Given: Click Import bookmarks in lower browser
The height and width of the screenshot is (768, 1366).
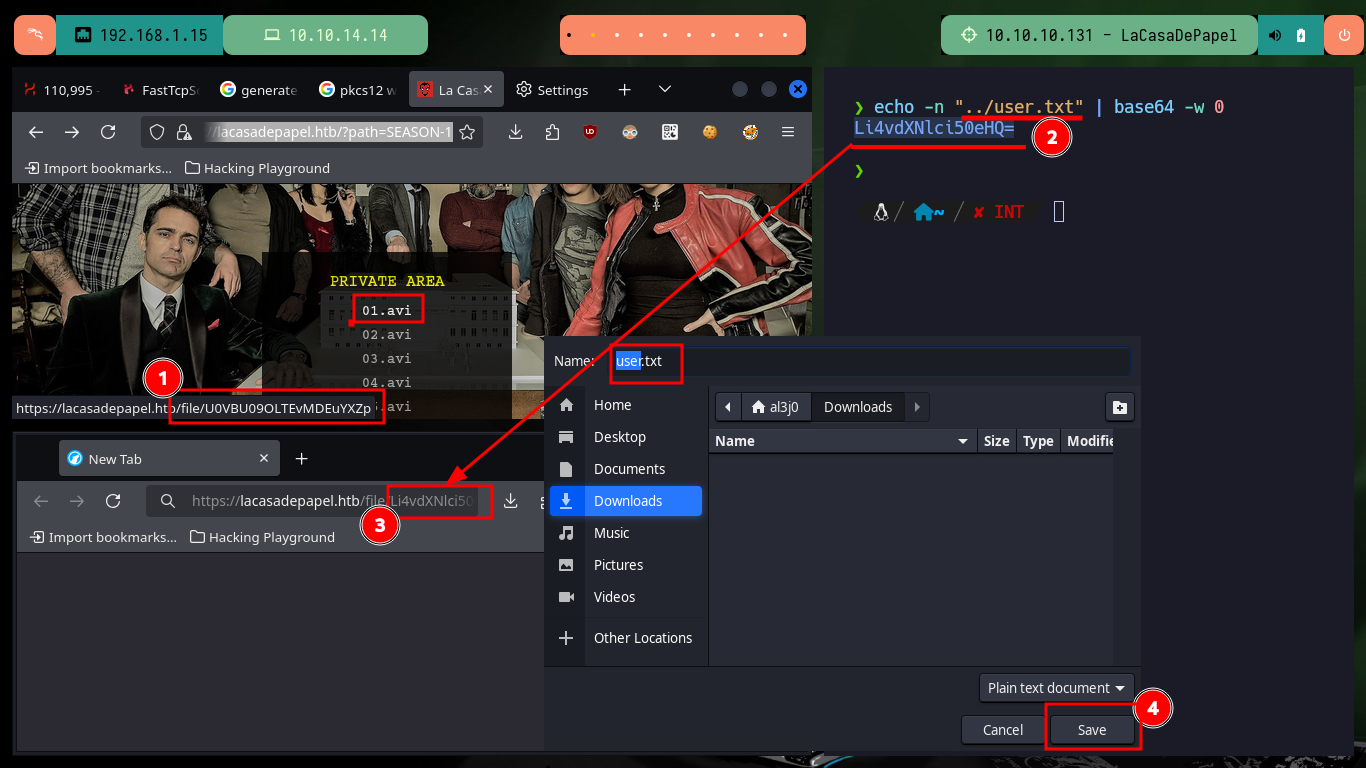Looking at the screenshot, I should tap(104, 537).
